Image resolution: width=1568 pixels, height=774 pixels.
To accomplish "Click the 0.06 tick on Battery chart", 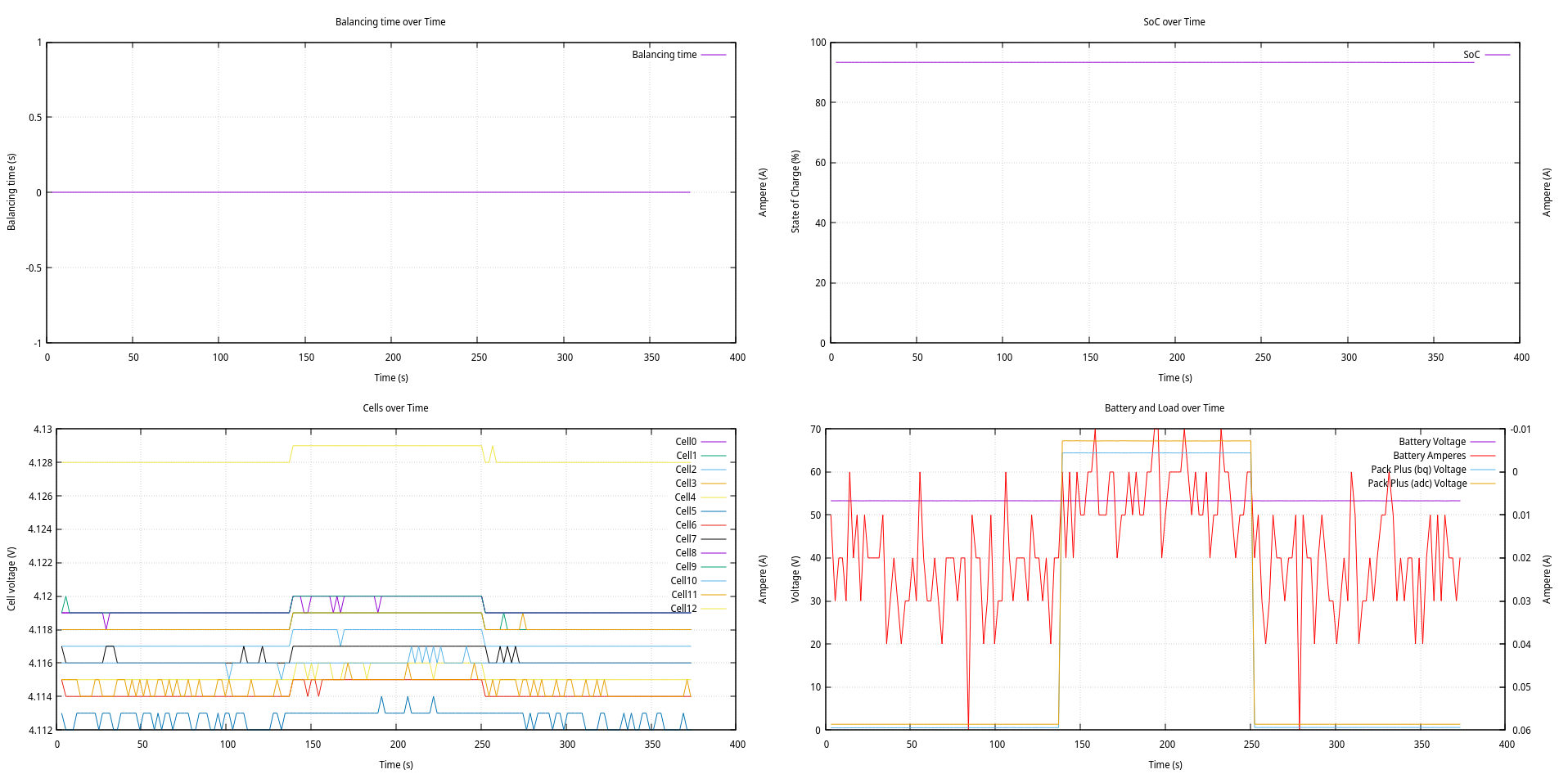I will (x=1521, y=731).
